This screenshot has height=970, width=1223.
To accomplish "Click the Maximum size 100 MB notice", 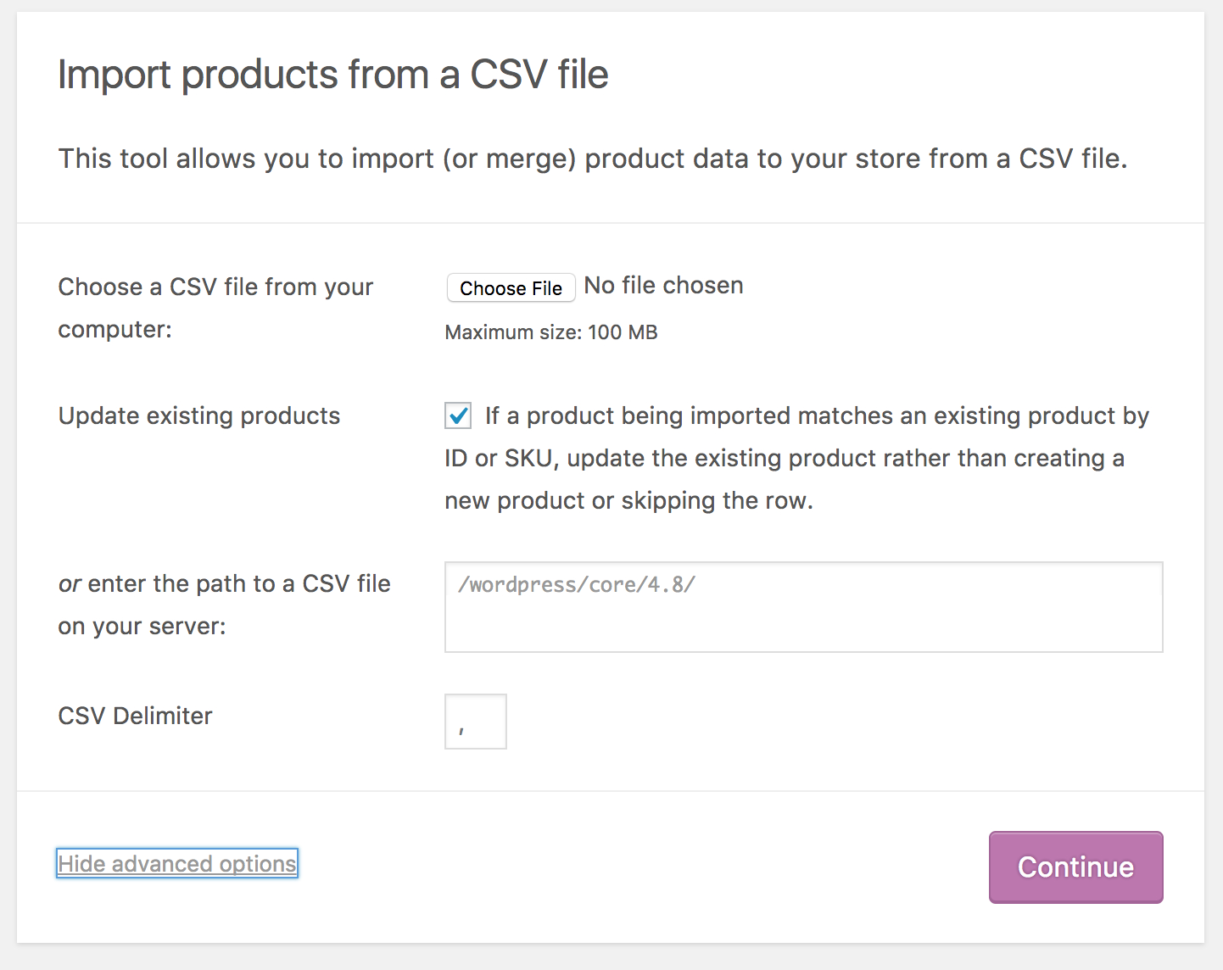I will (x=551, y=331).
